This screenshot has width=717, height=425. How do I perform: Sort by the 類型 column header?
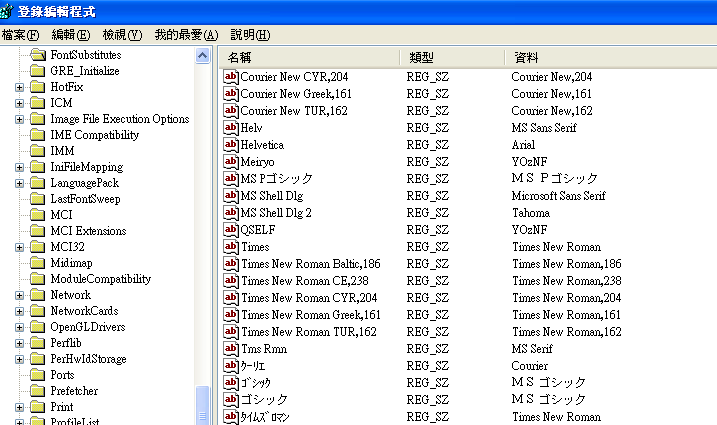point(453,58)
